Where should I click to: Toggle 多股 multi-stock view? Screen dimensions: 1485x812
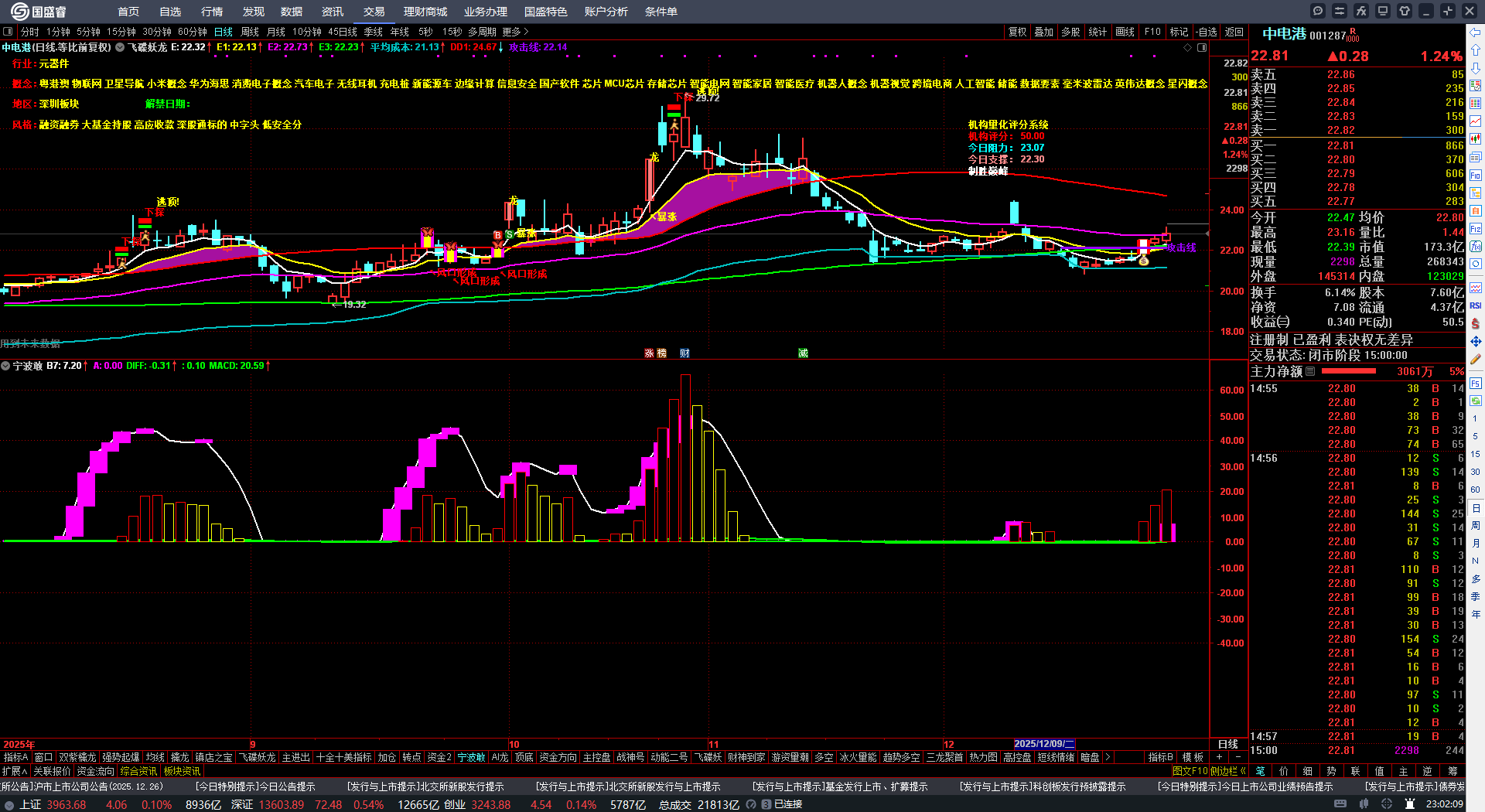coord(1070,32)
